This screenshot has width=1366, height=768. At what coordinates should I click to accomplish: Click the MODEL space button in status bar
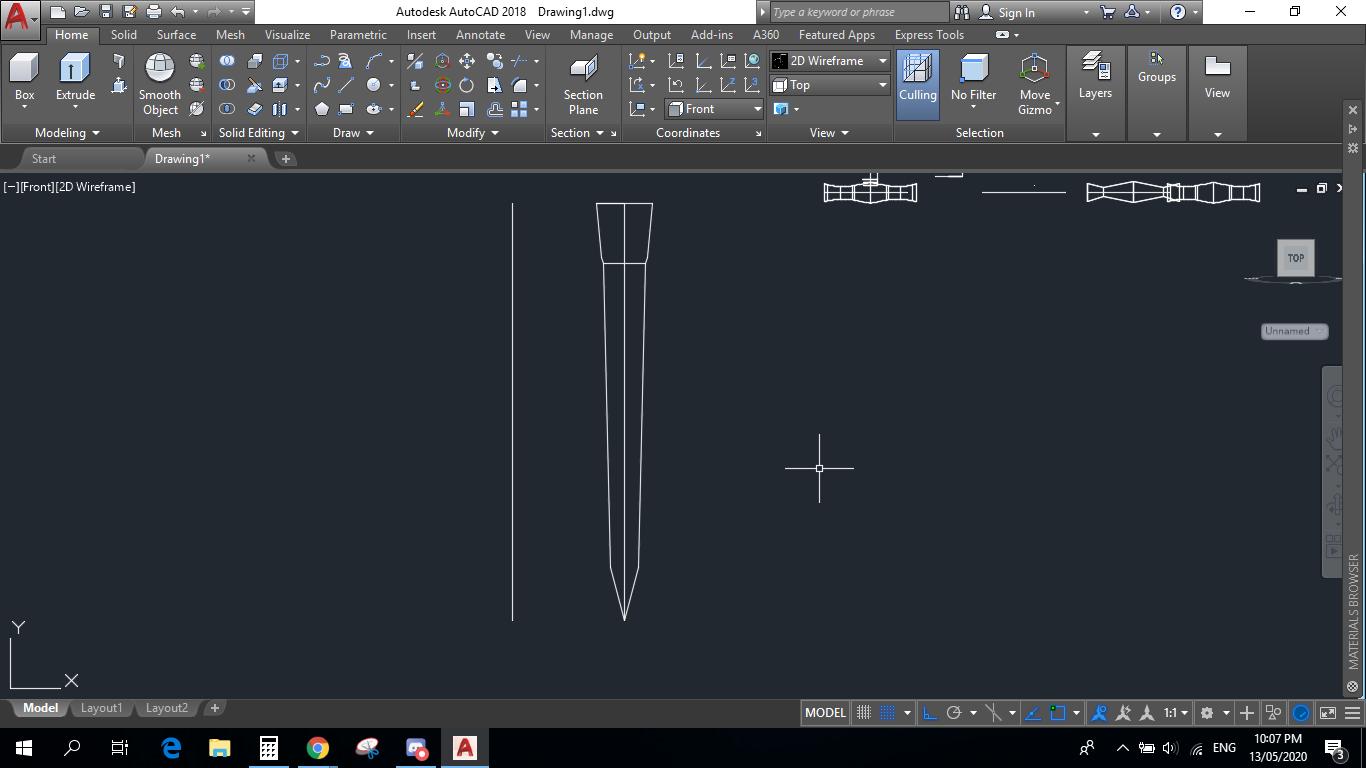pyautogui.click(x=825, y=713)
